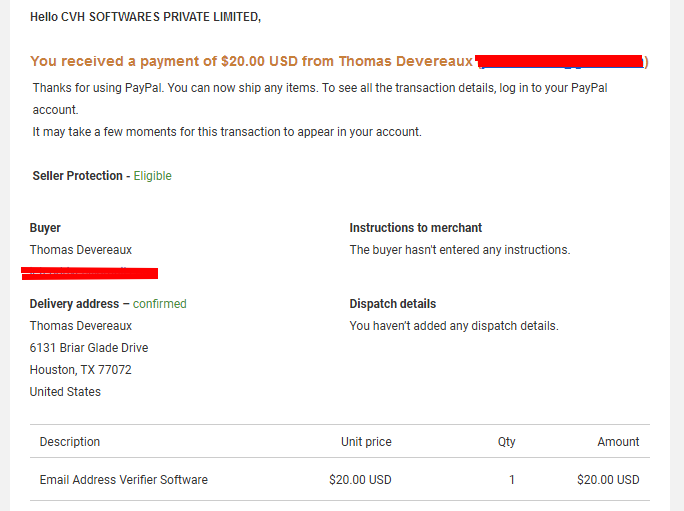Select the Hello CVH SOFTWARES greeting text
The width and height of the screenshot is (684, 511).
145,17
